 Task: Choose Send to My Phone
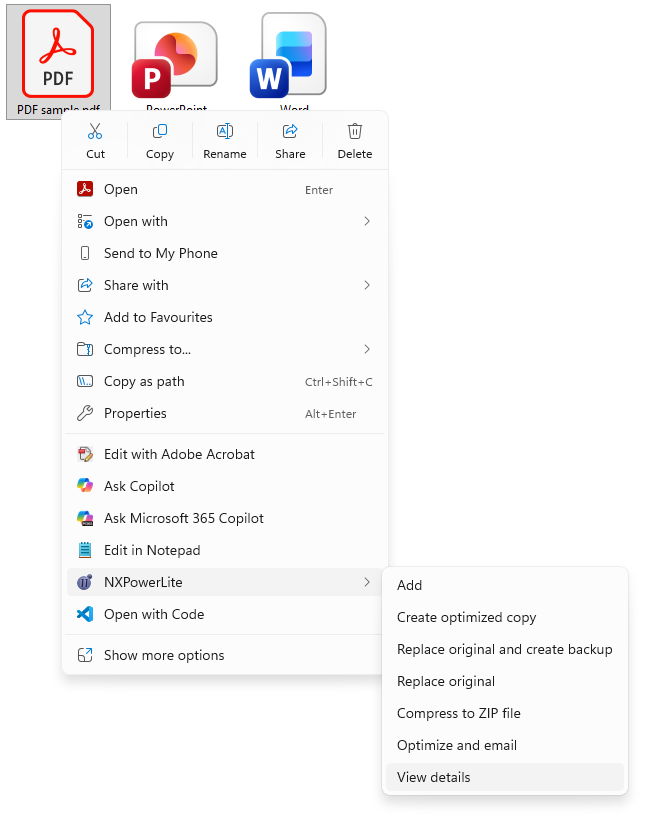pos(225,253)
